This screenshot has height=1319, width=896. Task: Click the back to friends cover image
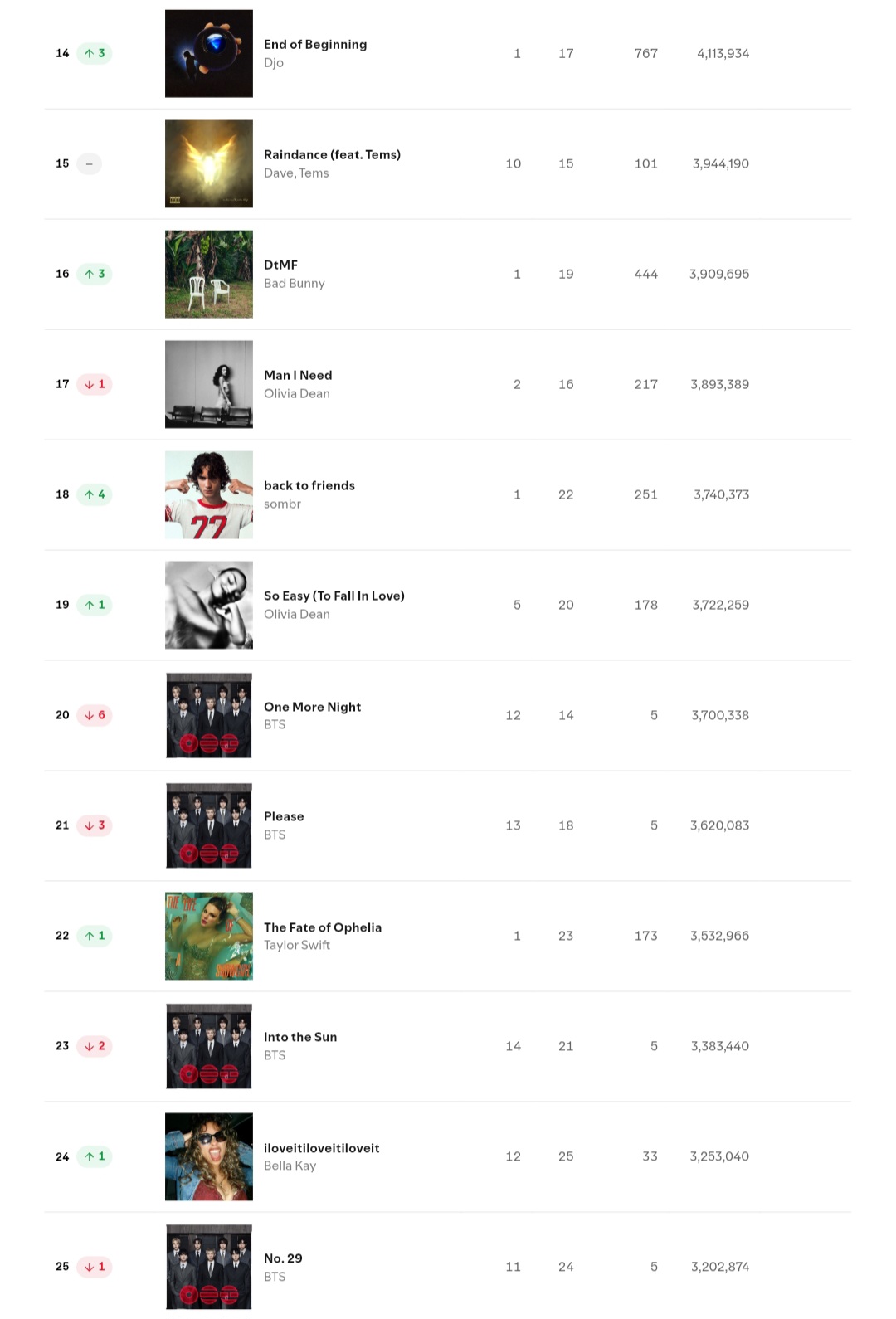point(209,494)
